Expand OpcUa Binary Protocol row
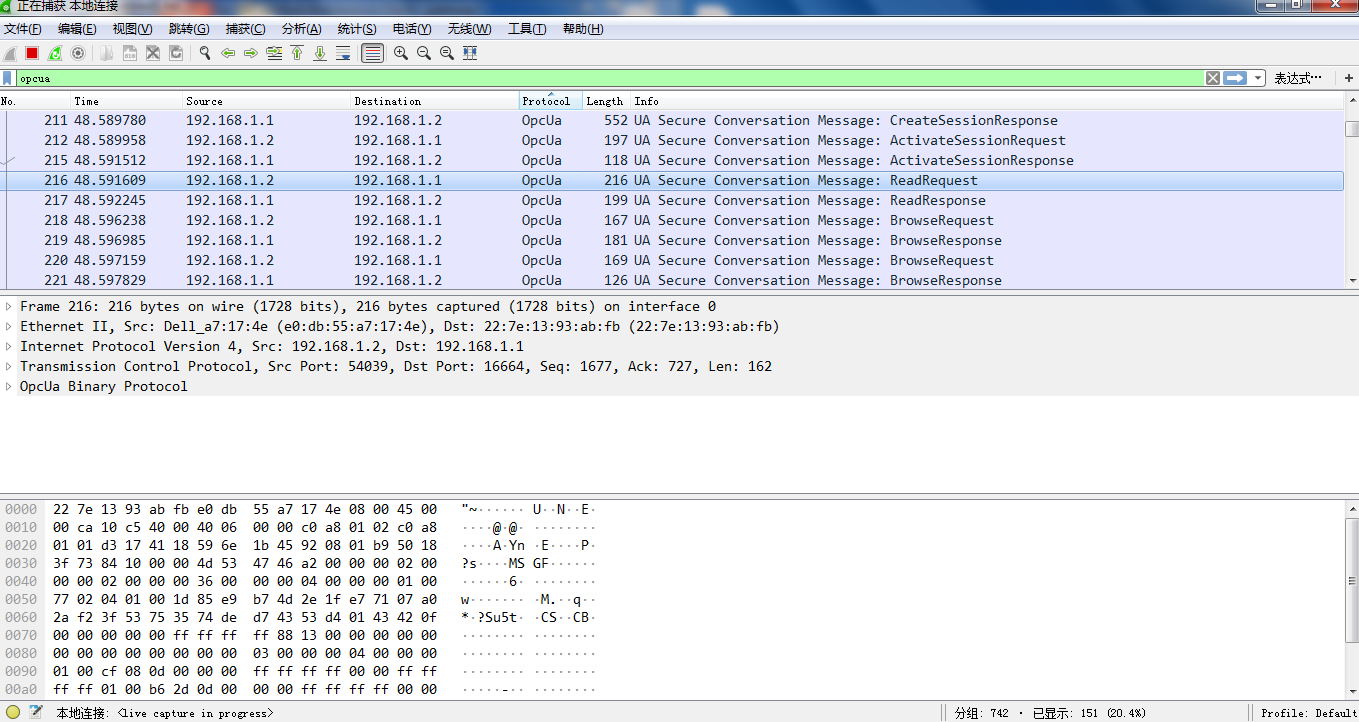 pyautogui.click(x=9, y=386)
